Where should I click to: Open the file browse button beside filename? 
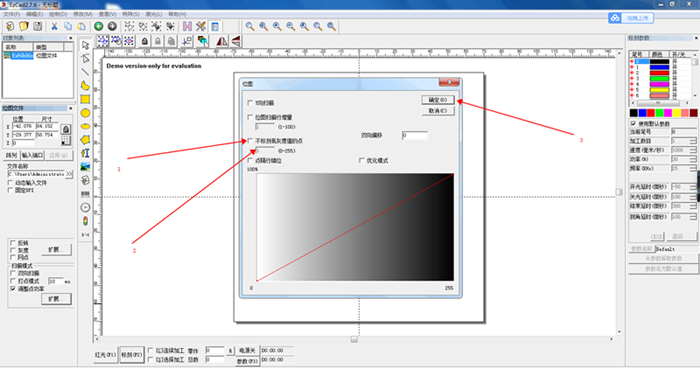(69, 174)
